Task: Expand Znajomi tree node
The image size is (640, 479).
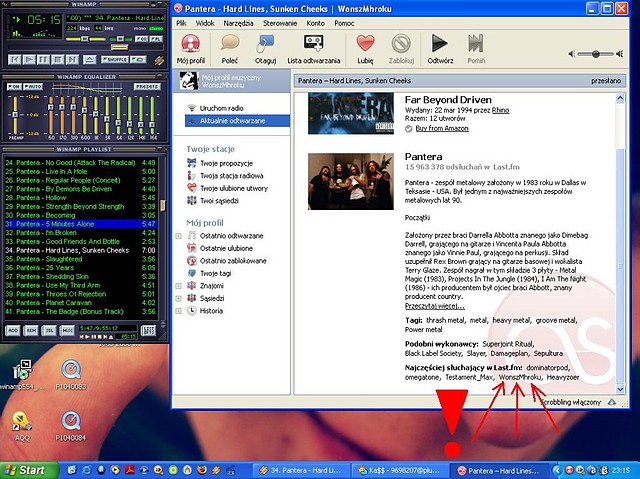Action: tap(178, 286)
